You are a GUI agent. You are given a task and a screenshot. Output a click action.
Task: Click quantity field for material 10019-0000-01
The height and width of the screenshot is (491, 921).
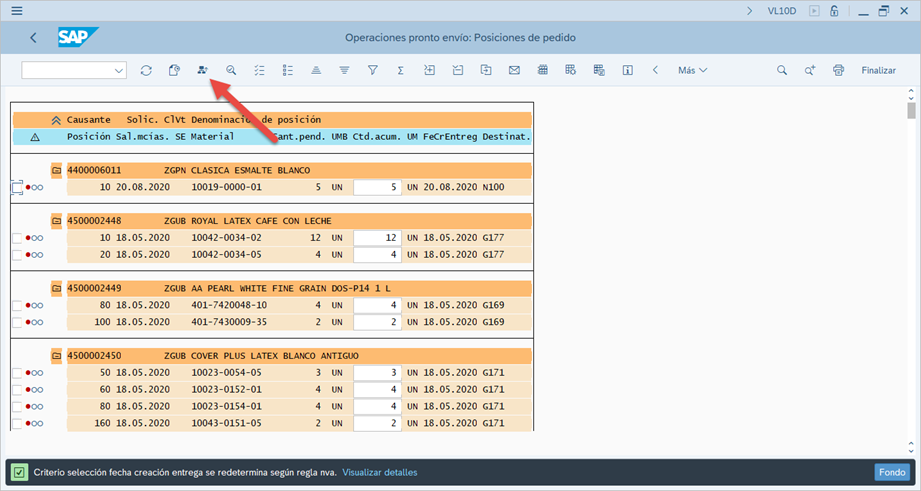(x=377, y=187)
